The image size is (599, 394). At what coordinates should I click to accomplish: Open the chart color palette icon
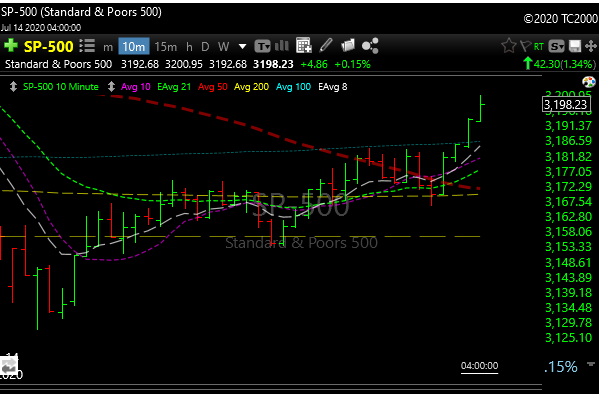pyautogui.click(x=589, y=82)
